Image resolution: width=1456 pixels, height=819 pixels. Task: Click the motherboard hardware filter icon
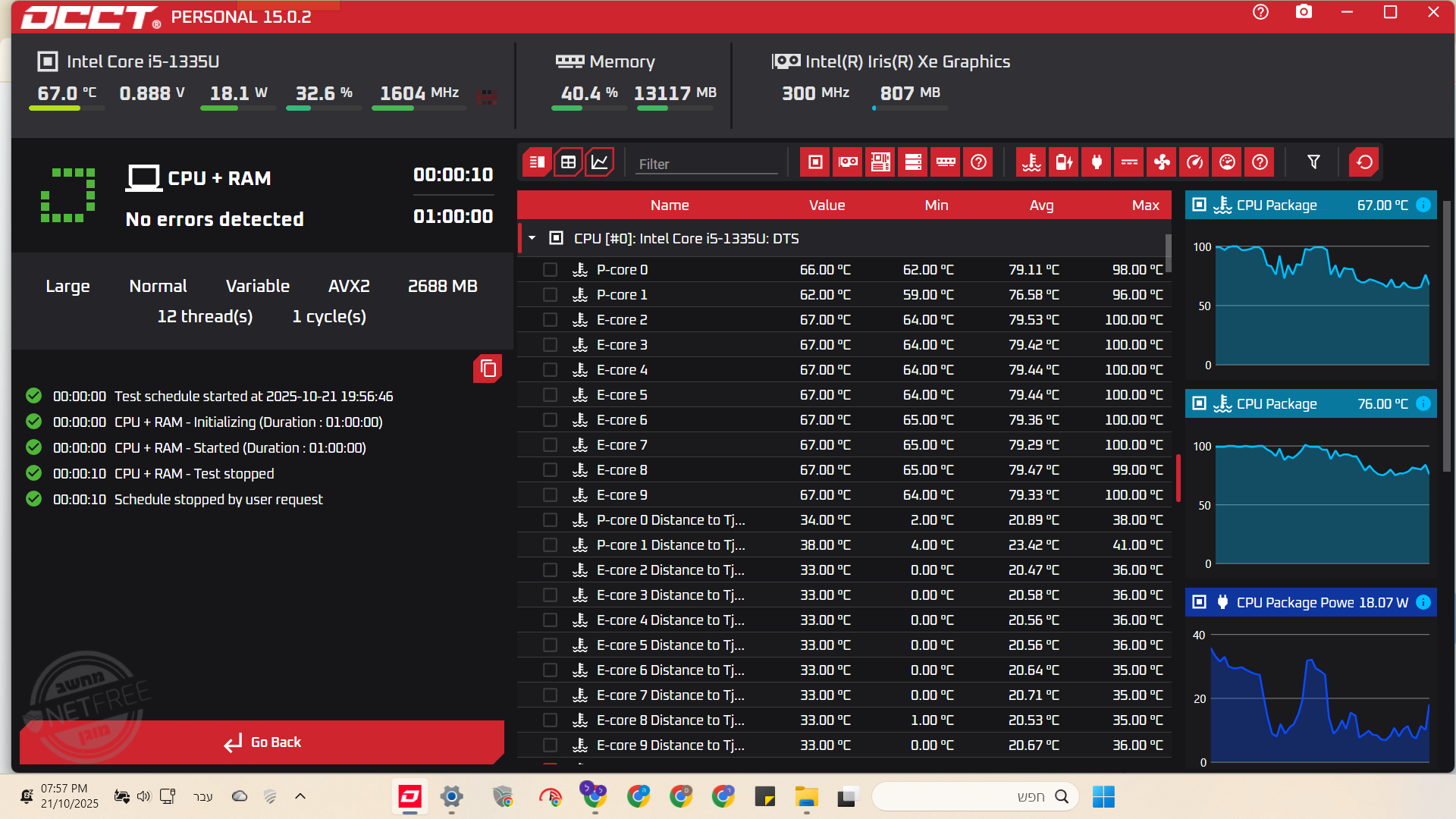click(880, 162)
